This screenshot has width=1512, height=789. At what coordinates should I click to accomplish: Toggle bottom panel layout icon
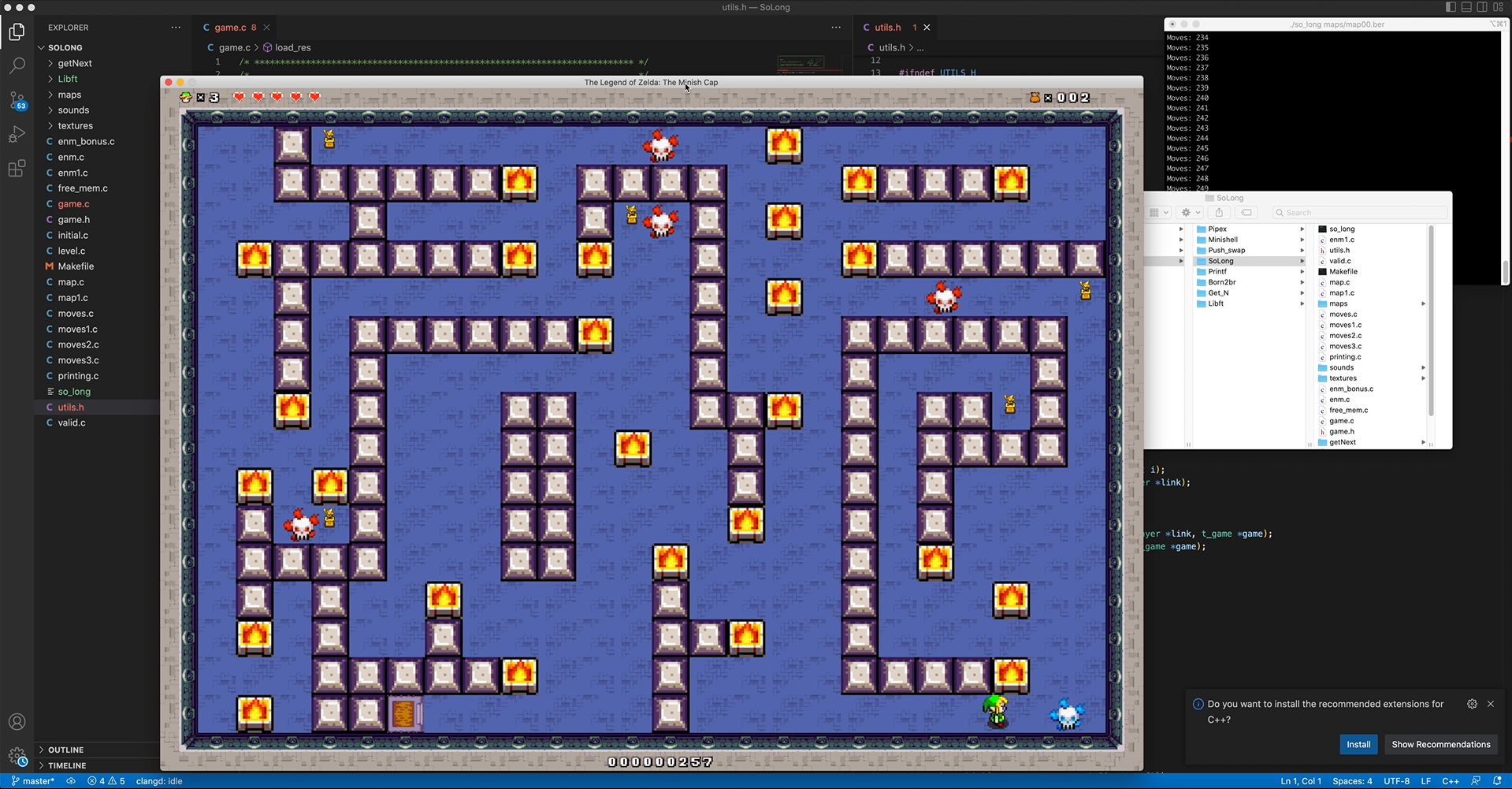coord(1466,7)
